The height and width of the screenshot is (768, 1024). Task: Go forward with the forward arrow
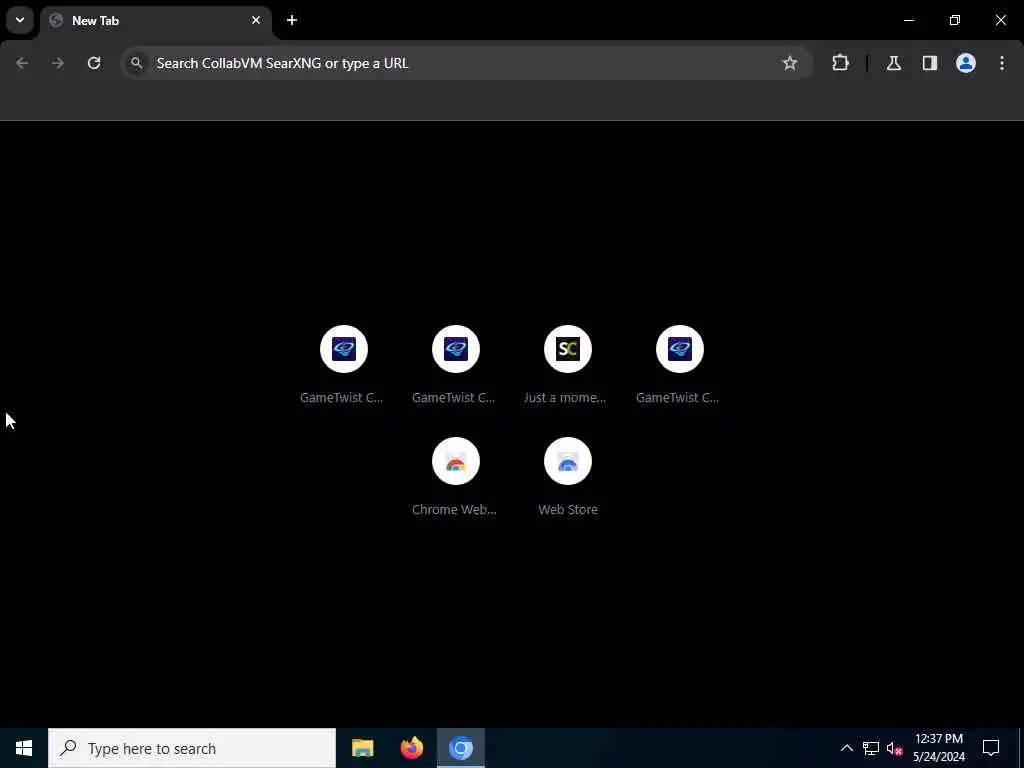pyautogui.click(x=58, y=63)
